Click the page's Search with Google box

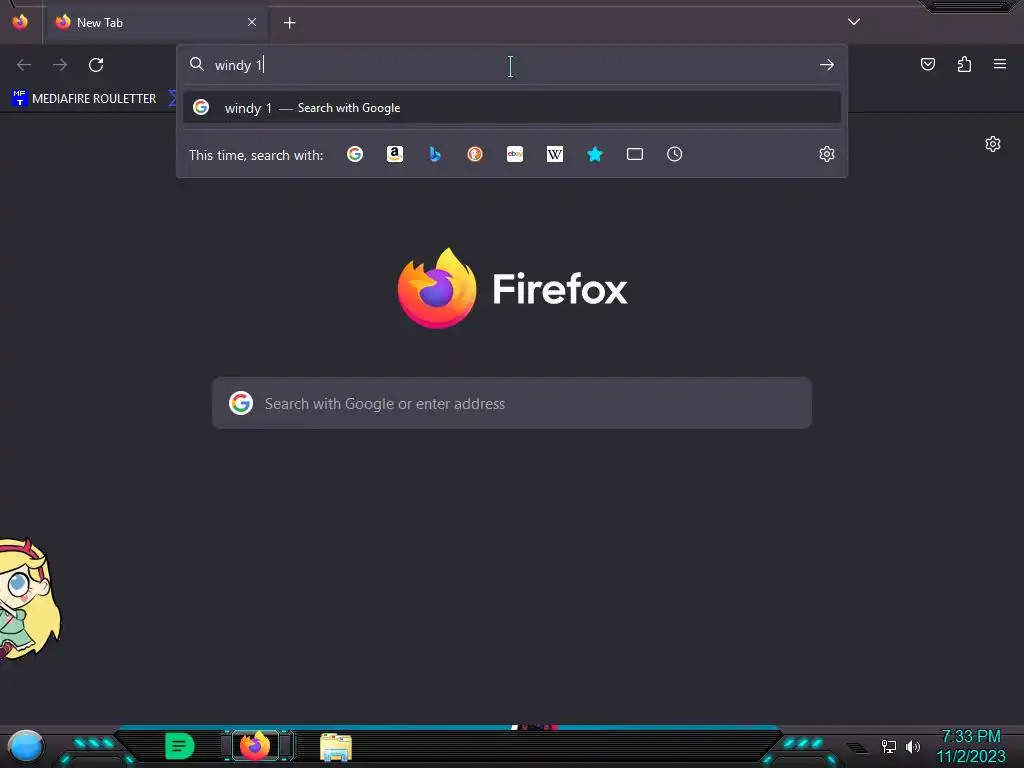[x=512, y=403]
